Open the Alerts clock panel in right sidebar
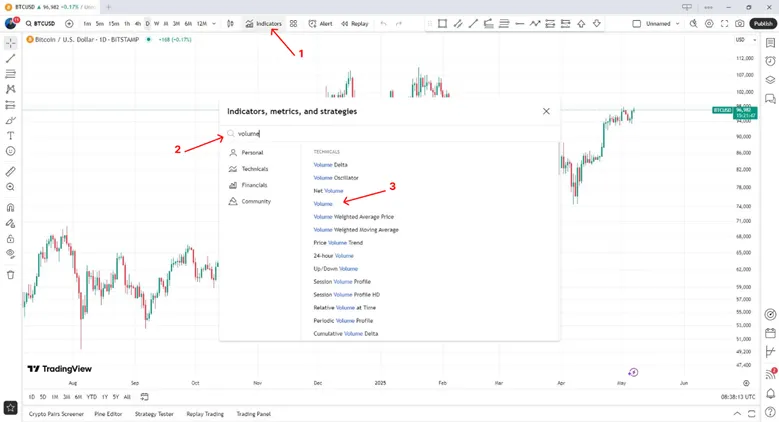The height and width of the screenshot is (422, 779). [770, 61]
